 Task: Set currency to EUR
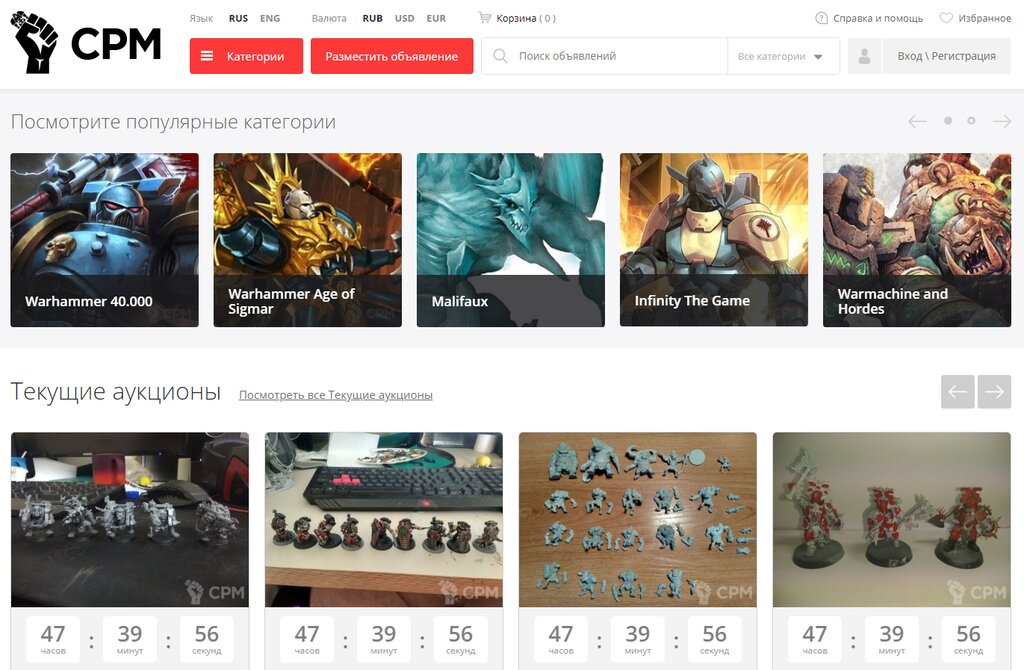pos(436,18)
